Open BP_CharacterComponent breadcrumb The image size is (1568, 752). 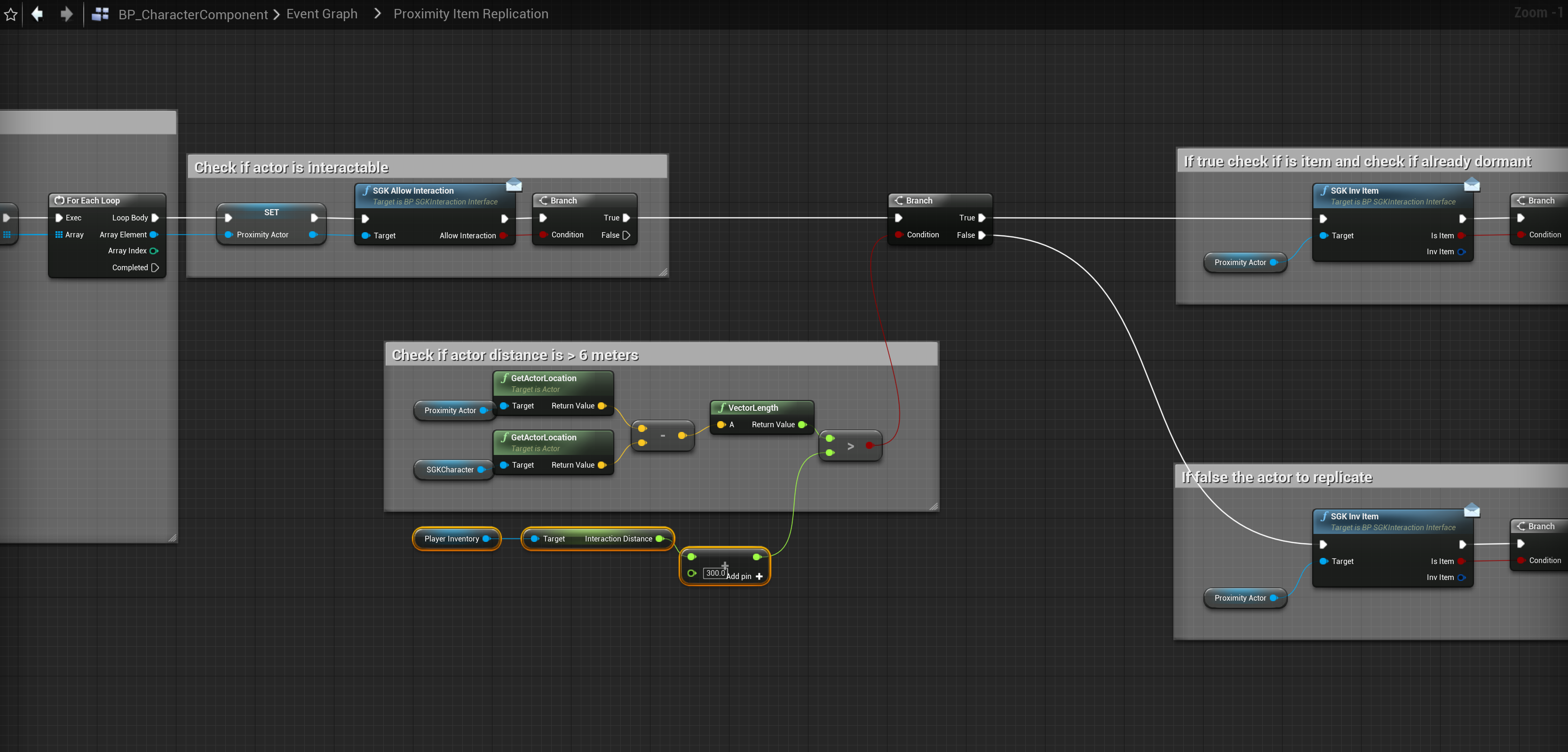[x=193, y=14]
